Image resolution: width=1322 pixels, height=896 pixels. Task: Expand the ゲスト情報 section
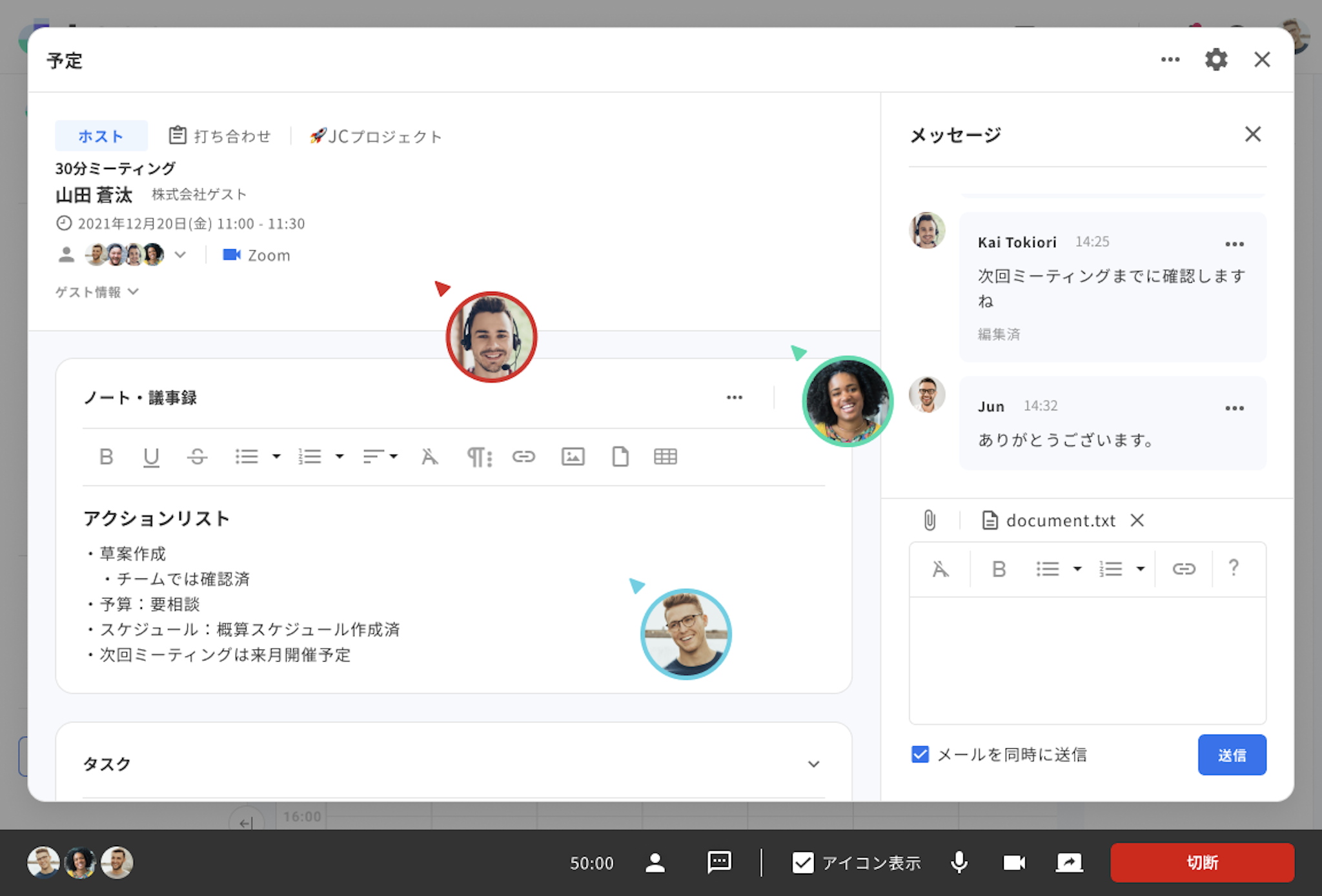[97, 292]
